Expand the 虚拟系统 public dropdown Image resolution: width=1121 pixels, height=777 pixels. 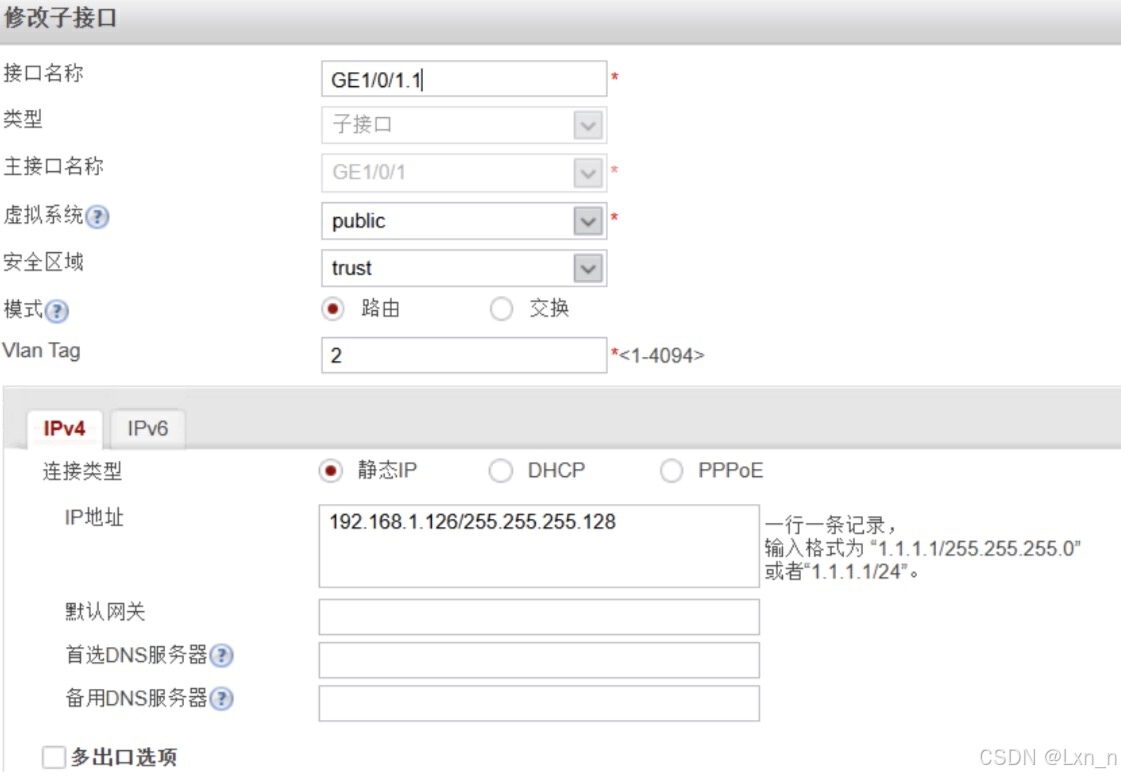tap(588, 221)
